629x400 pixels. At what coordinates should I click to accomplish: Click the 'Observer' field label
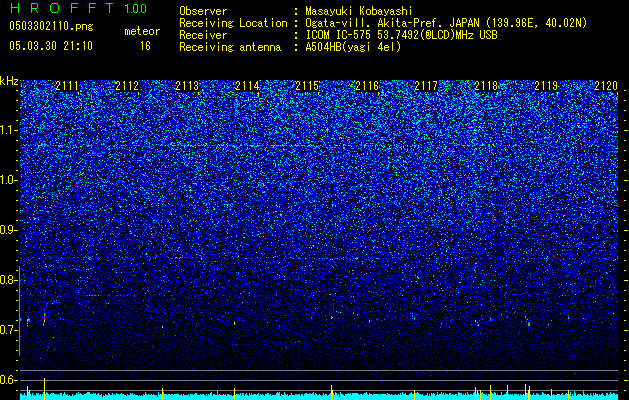point(203,11)
